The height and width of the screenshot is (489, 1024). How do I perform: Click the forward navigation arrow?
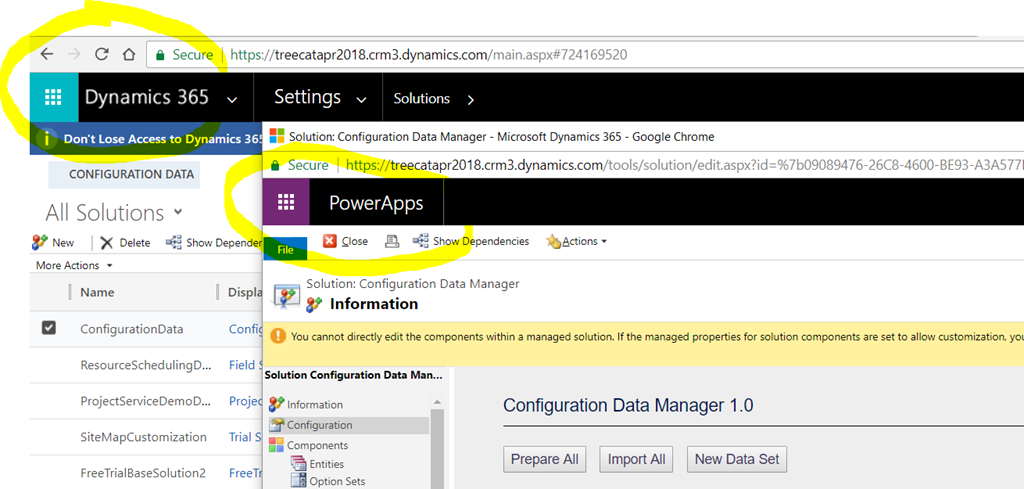[x=74, y=54]
